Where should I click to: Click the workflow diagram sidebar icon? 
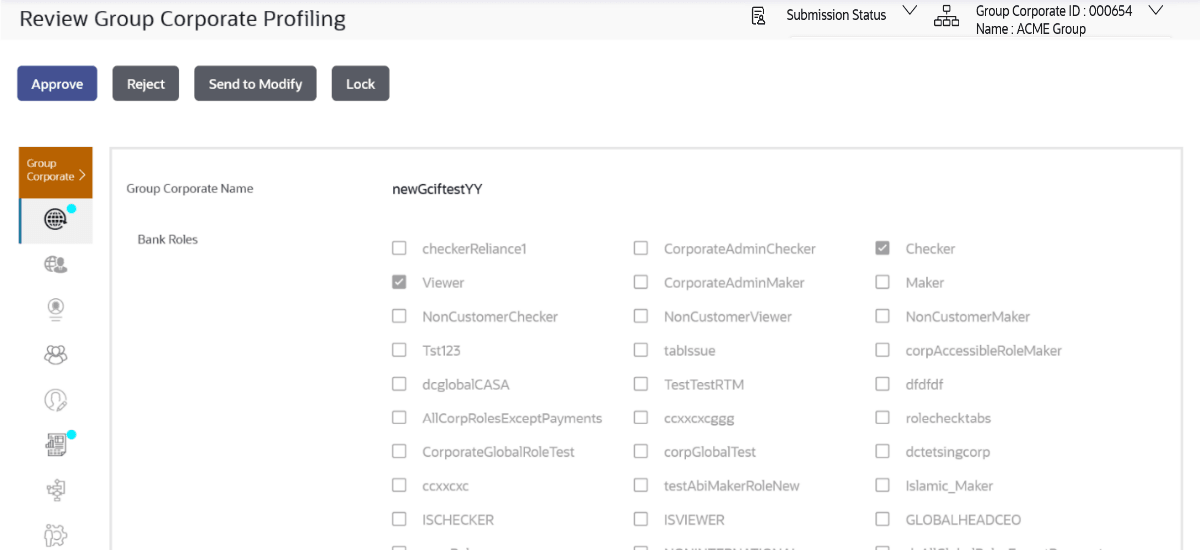[56, 490]
